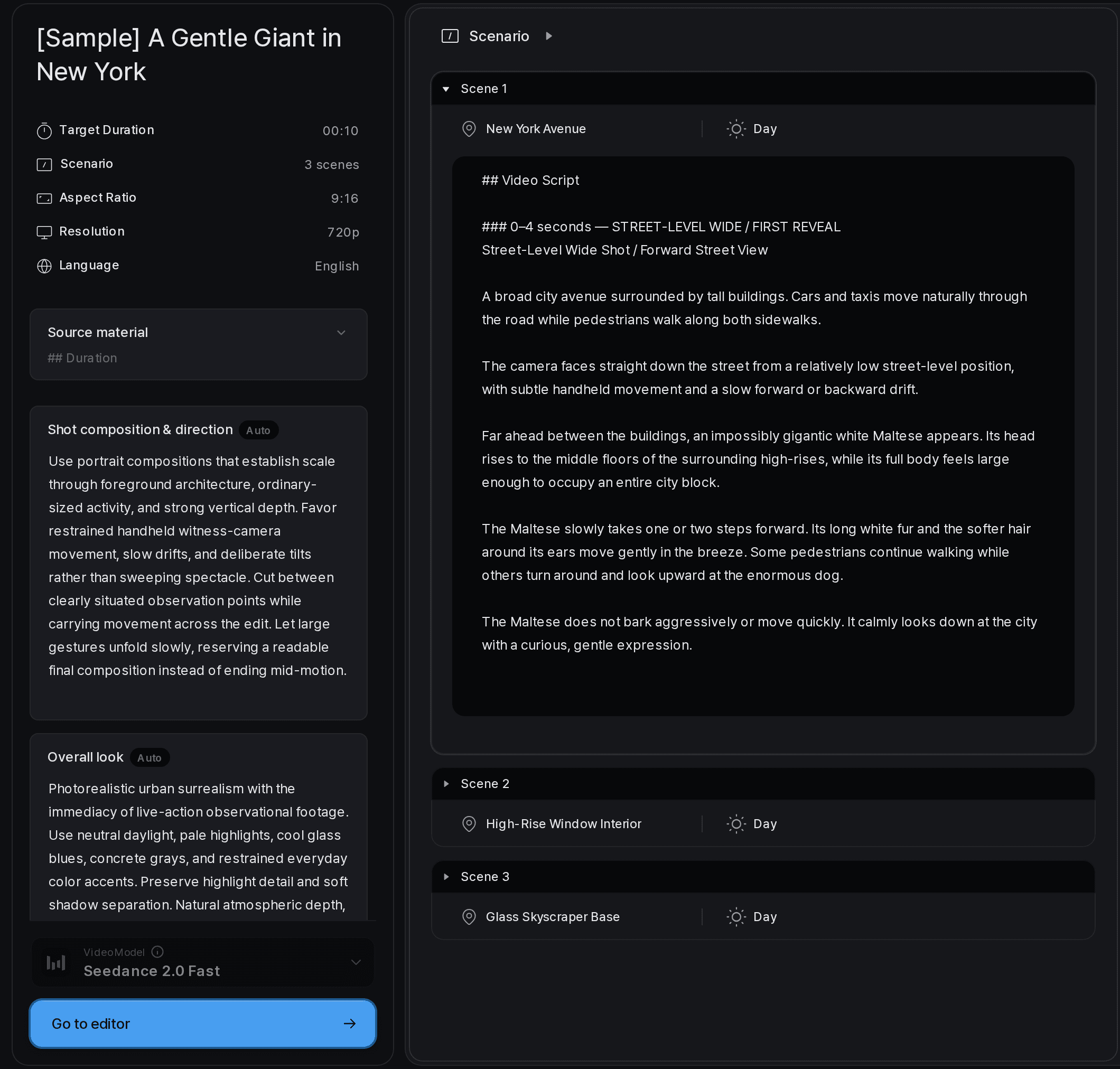The image size is (1120, 1069).
Task: Click the project title A Gentle Giant in New York
Action: [189, 55]
